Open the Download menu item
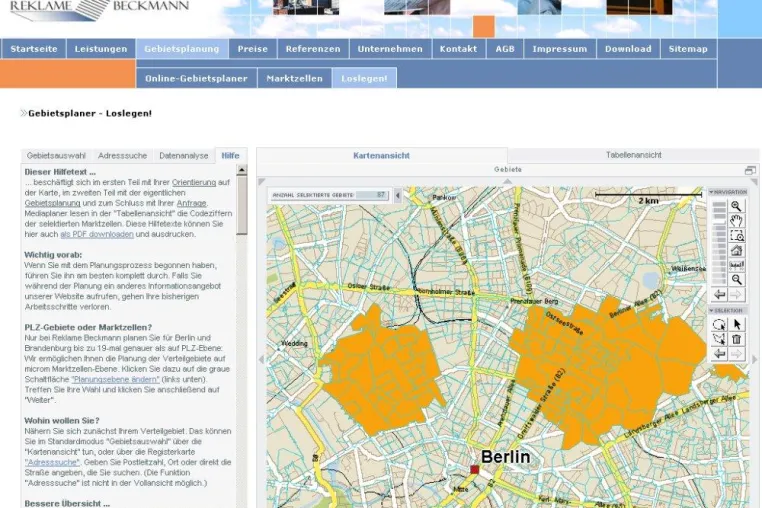Image resolution: width=762 pixels, height=508 pixels. coord(628,49)
